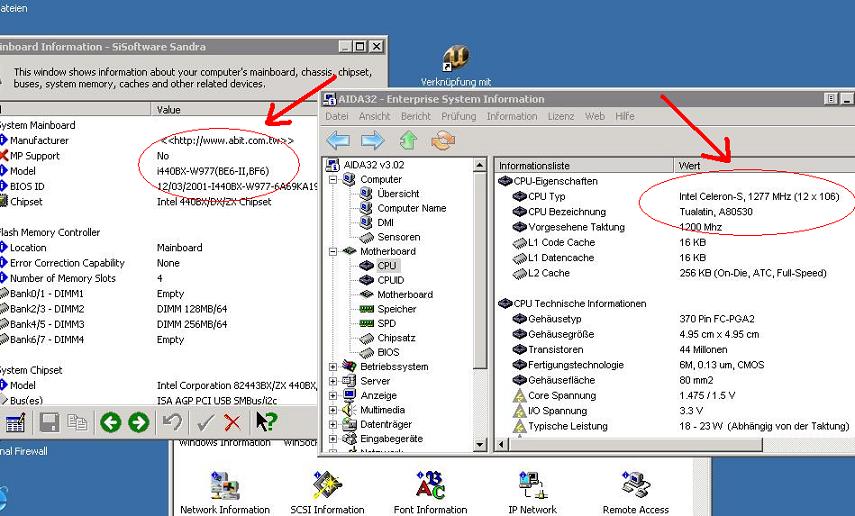Expand the Eingabegeräte tree node
Image resolution: width=855 pixels, height=516 pixels.
pyautogui.click(x=333, y=439)
